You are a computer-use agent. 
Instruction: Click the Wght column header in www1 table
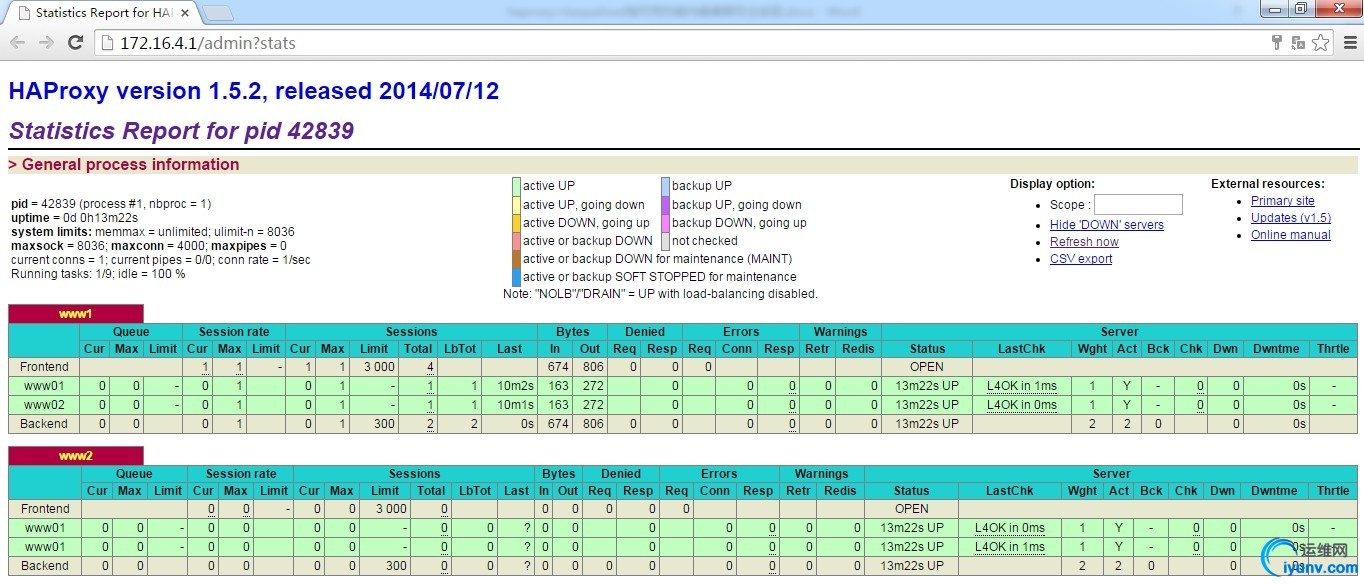pyautogui.click(x=1092, y=349)
